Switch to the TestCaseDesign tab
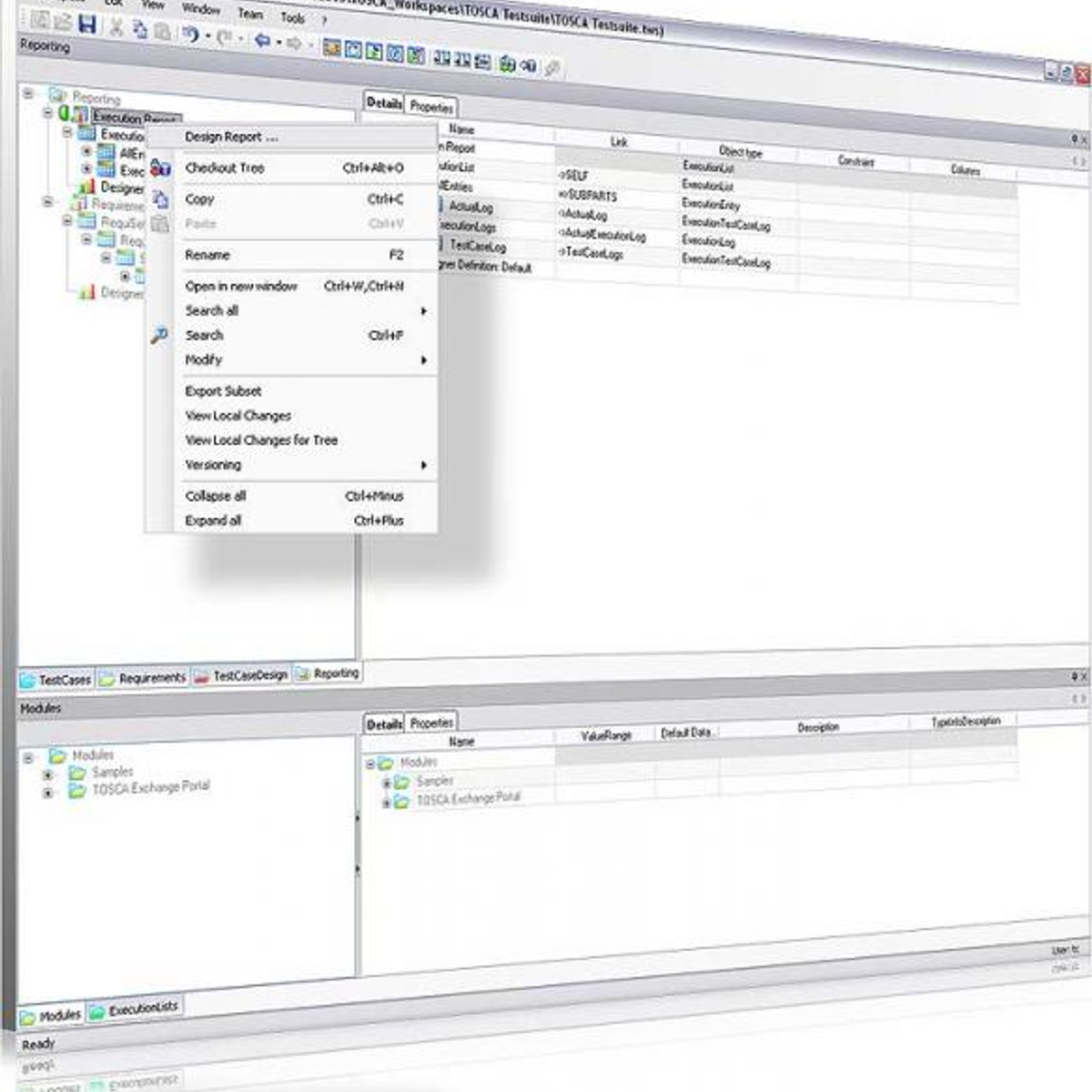 [x=241, y=675]
